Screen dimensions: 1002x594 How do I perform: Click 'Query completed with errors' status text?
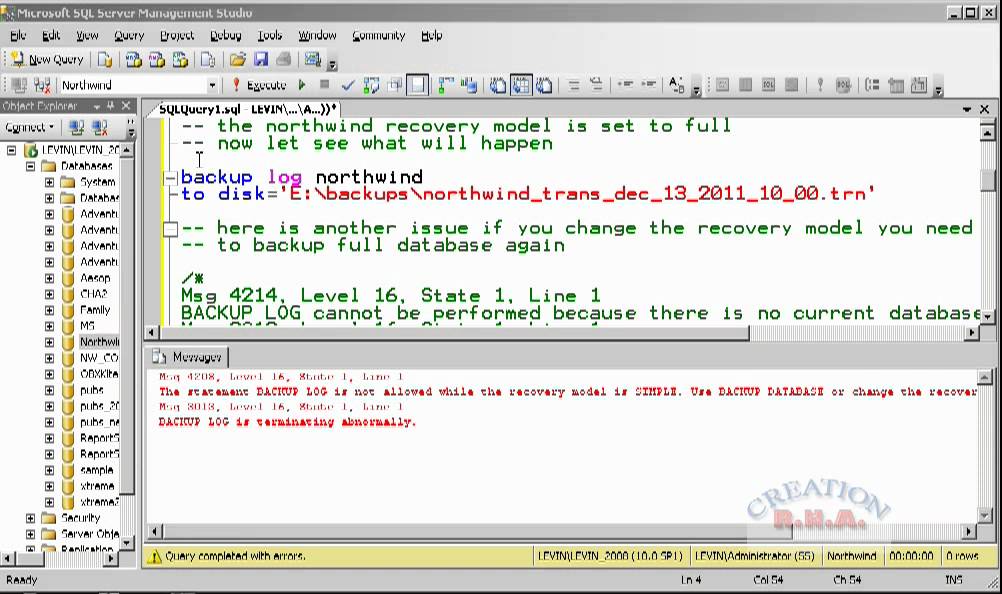pos(235,556)
